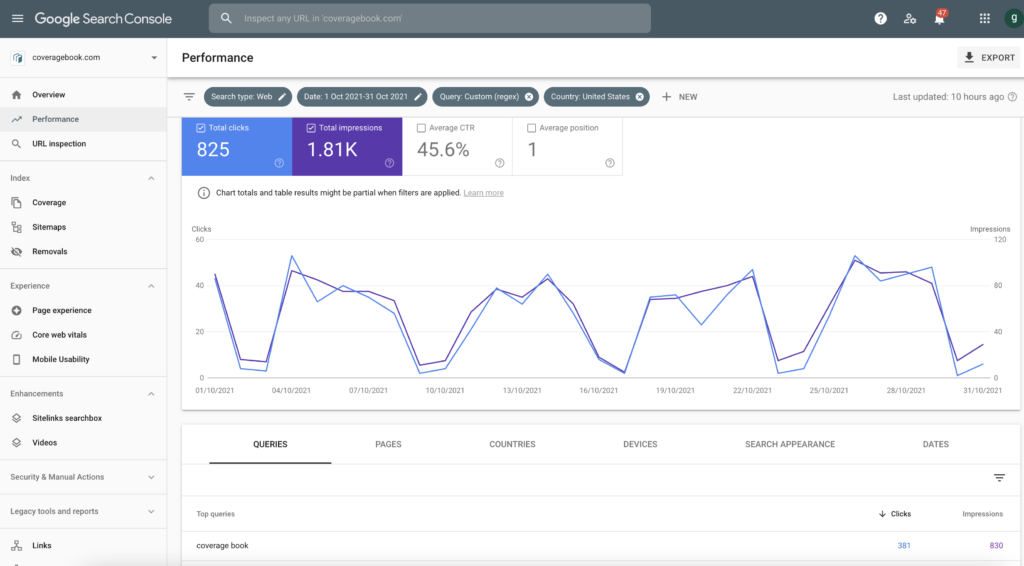Expand Legacy tools and reports section
Image resolution: width=1024 pixels, height=566 pixels.
pos(151,511)
